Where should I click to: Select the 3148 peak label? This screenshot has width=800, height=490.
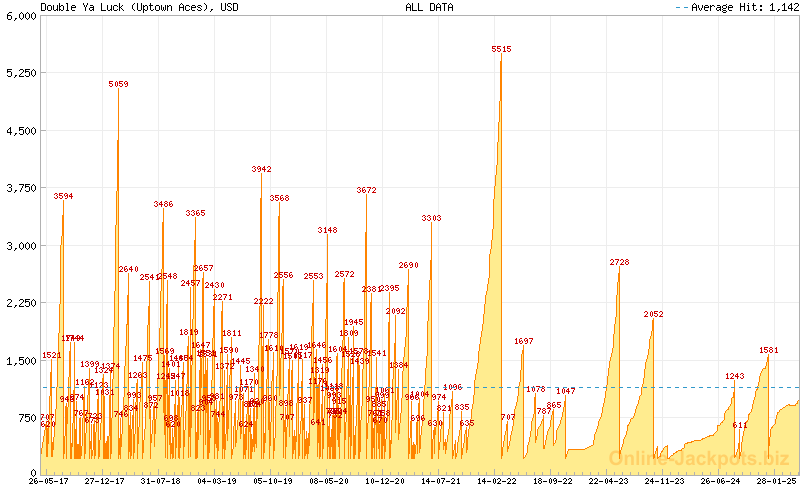pyautogui.click(x=327, y=230)
